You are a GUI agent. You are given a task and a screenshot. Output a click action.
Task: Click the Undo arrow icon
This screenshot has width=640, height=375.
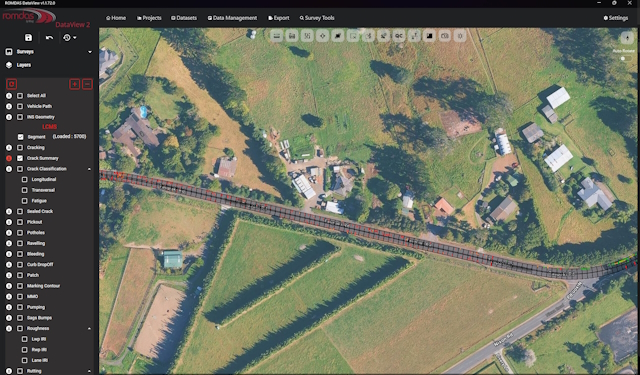click(x=49, y=38)
